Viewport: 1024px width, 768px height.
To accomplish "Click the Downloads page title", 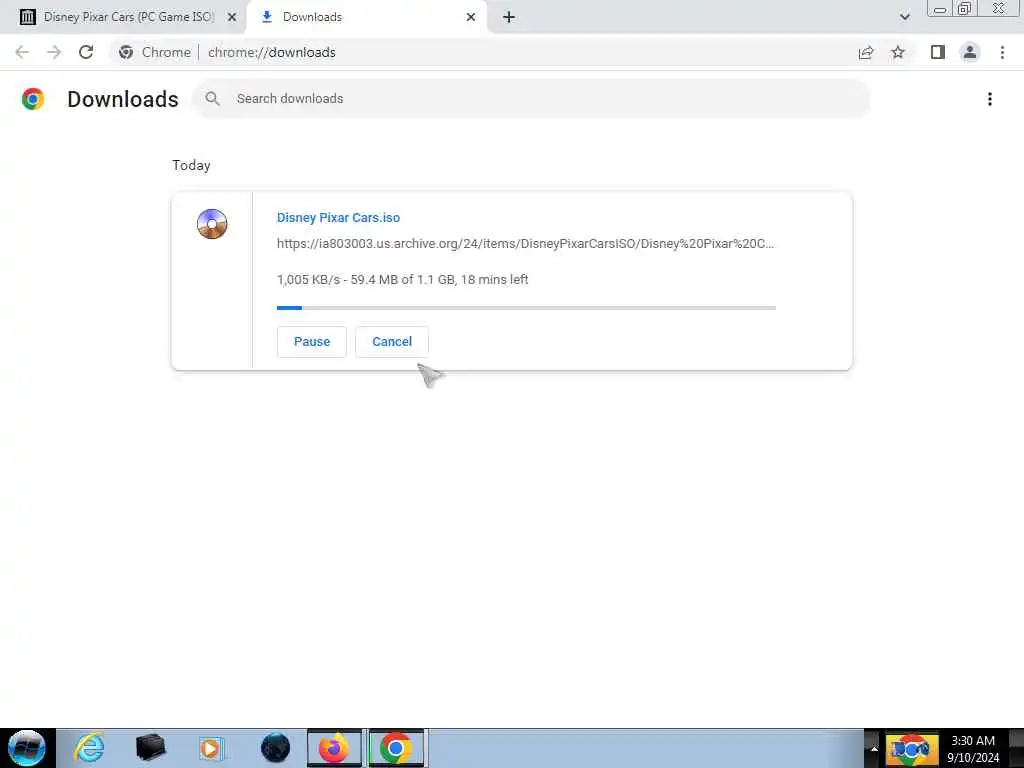I will pyautogui.click(x=123, y=99).
